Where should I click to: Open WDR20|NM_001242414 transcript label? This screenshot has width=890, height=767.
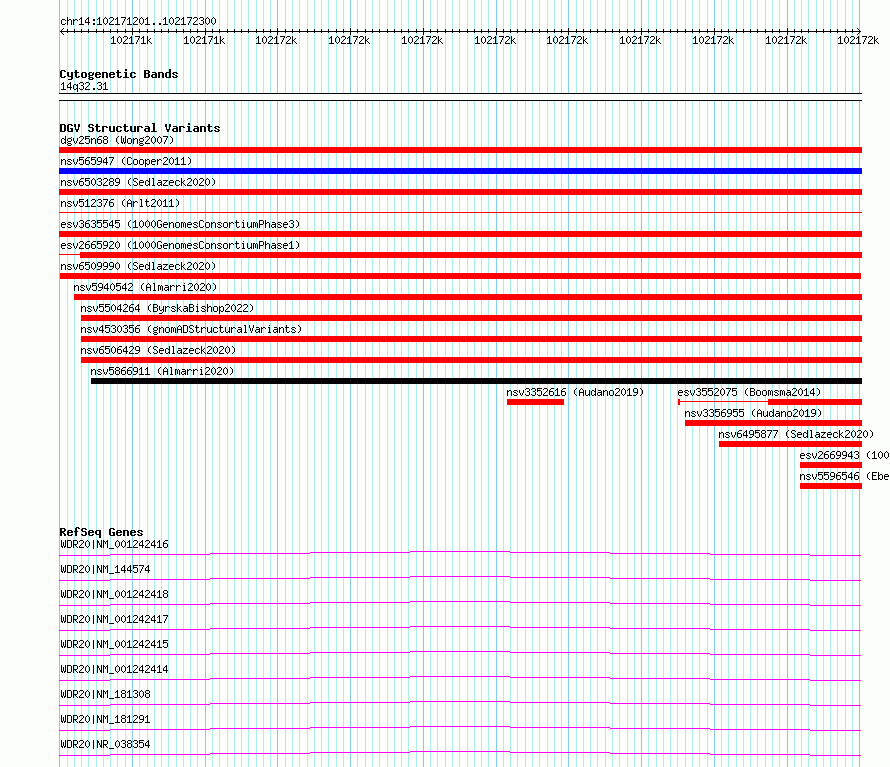tap(114, 669)
